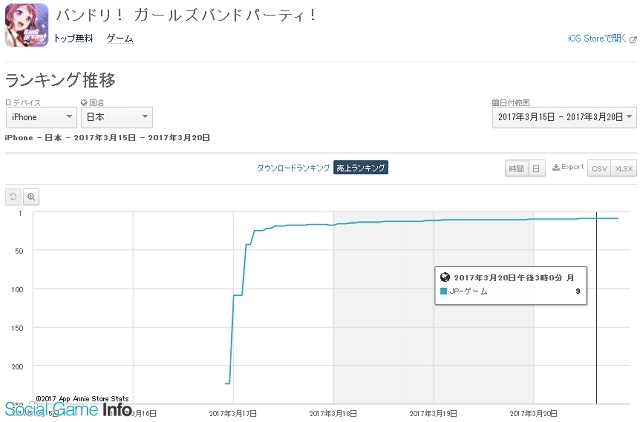The height and width of the screenshot is (422, 640).
Task: Click the chart reset zoom icon
Action: pyautogui.click(x=13, y=197)
